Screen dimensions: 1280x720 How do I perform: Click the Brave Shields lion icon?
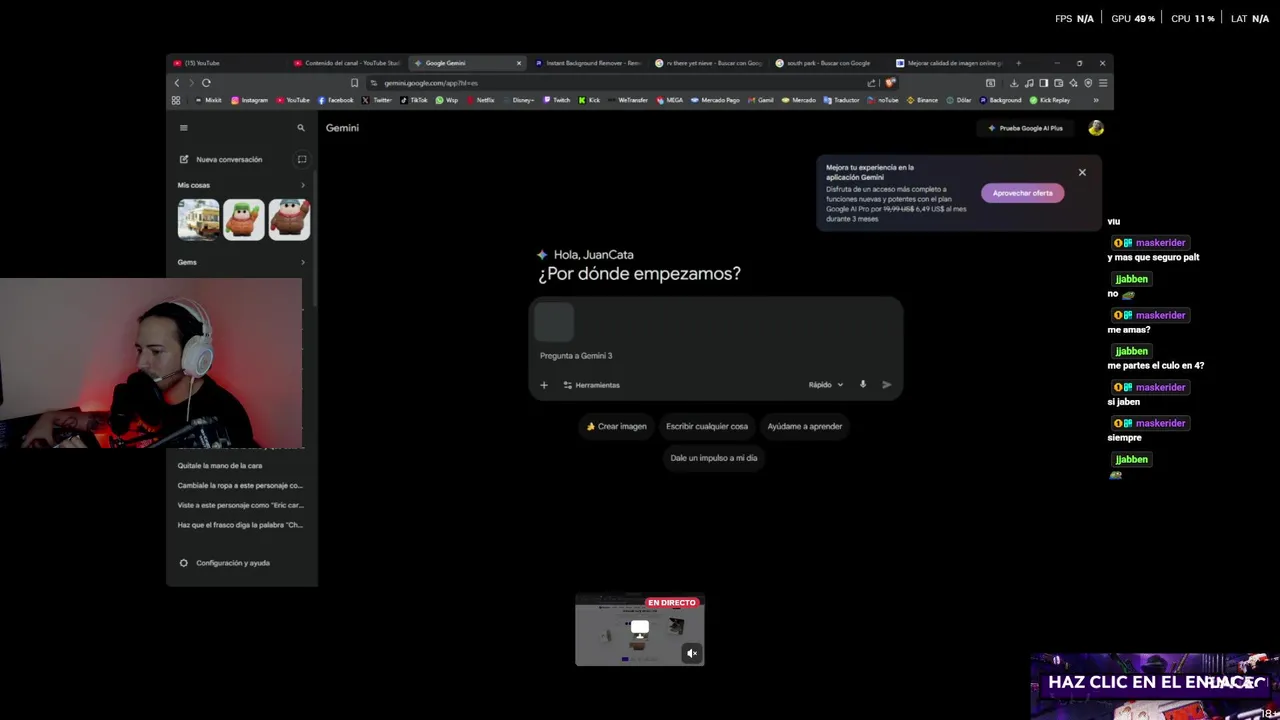(889, 83)
